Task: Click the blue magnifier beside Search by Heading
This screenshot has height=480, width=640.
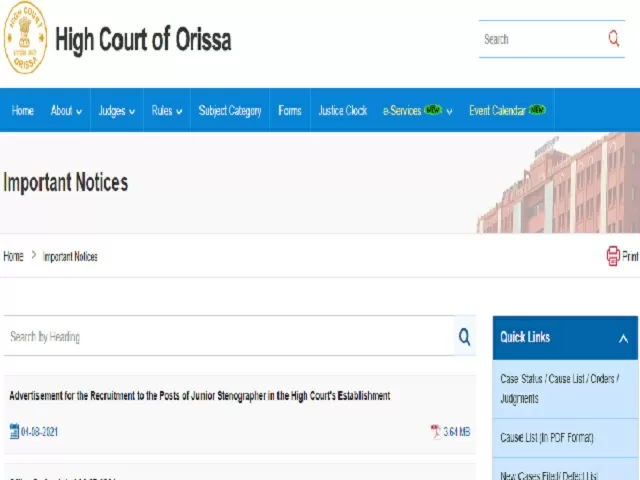Action: click(464, 337)
